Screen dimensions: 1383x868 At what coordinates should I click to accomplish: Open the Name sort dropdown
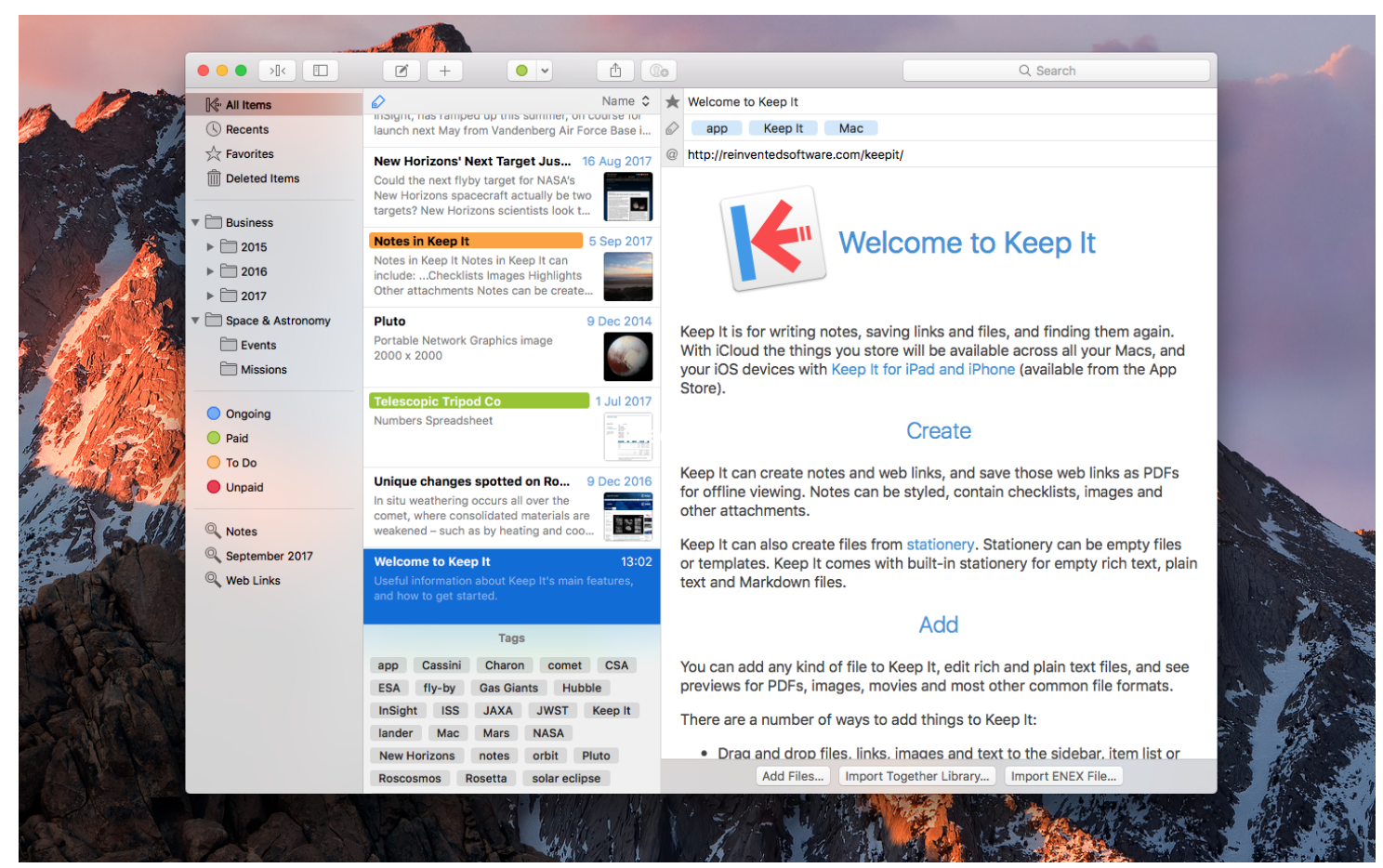(x=626, y=101)
